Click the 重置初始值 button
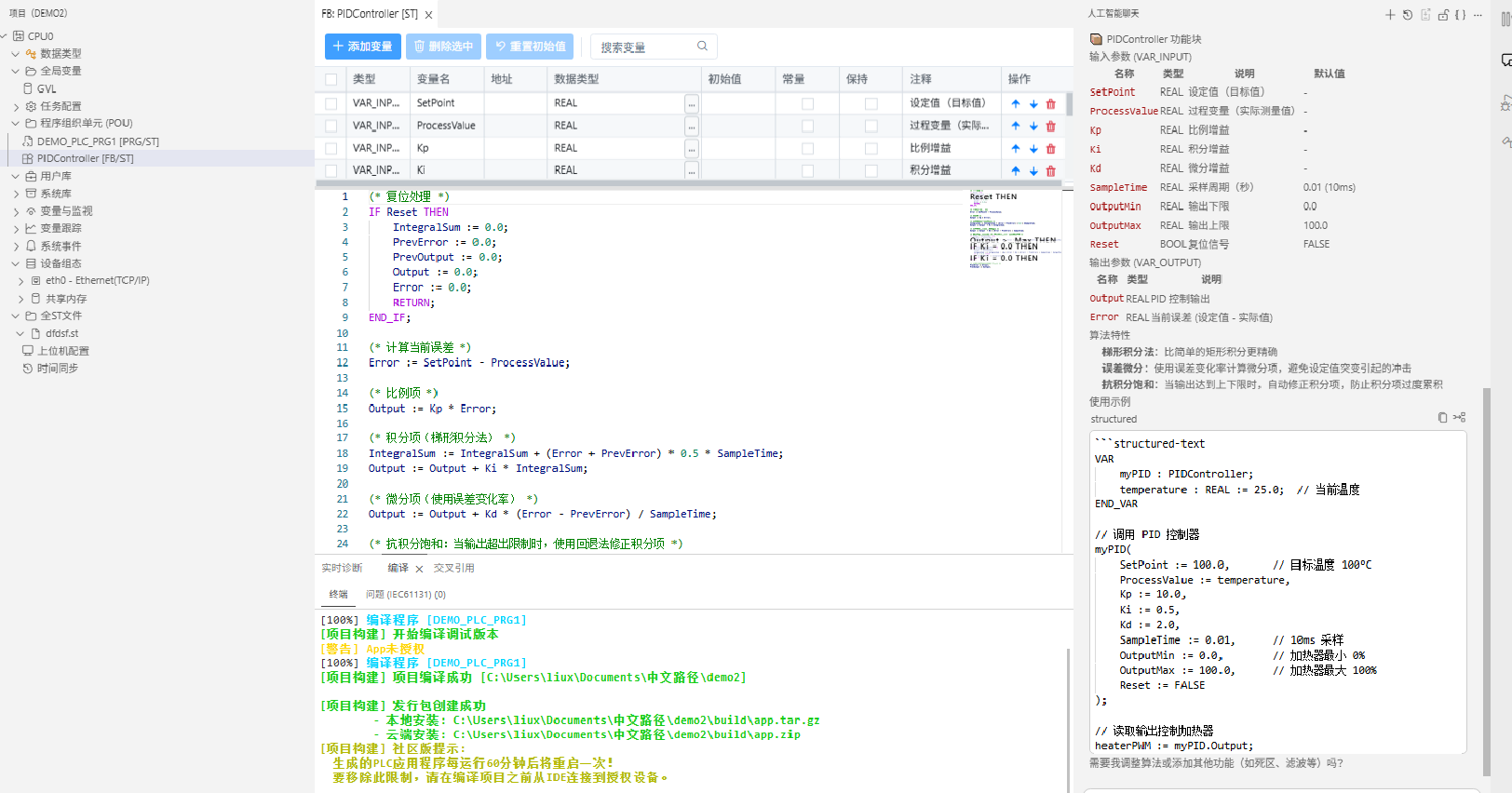 click(530, 47)
